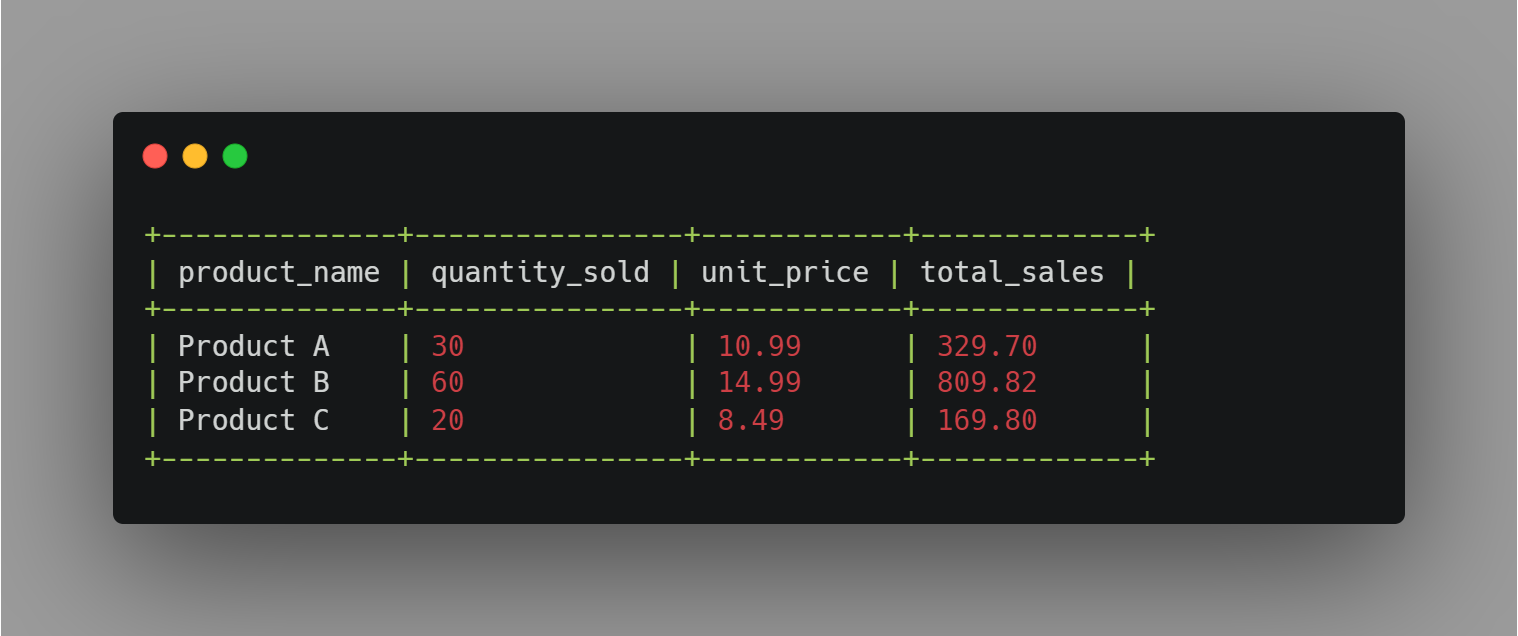Click the total sales value 329.70
Image resolution: width=1518 pixels, height=636 pixels.
987,346
